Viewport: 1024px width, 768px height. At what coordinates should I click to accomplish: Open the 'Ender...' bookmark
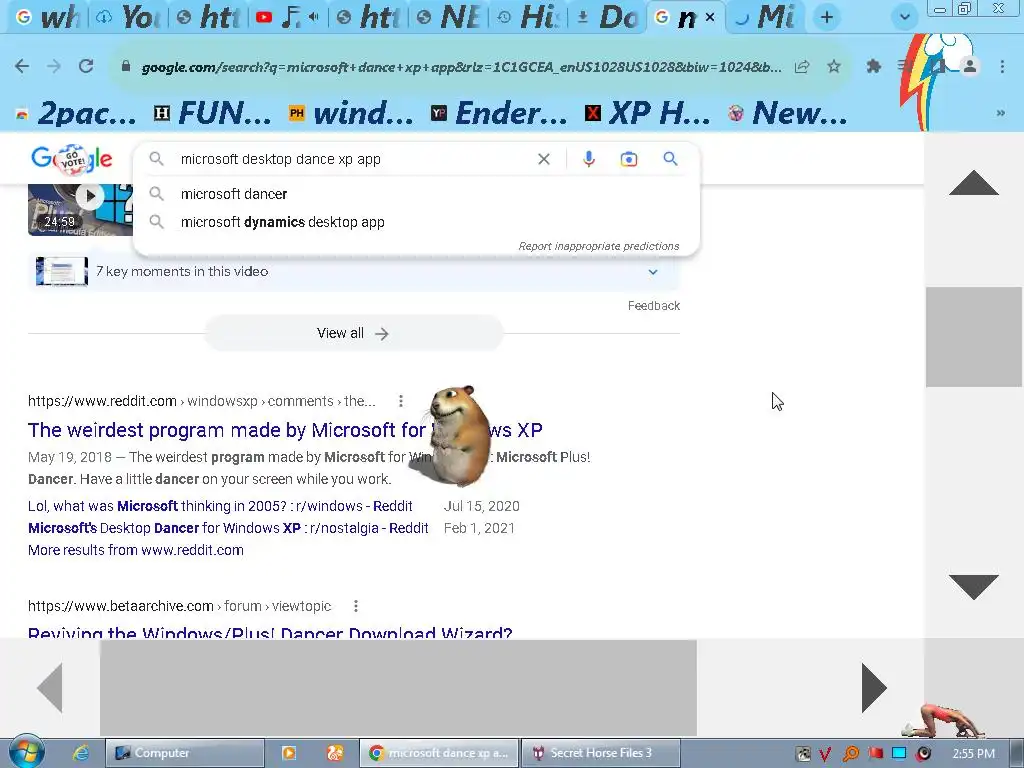tap(500, 113)
